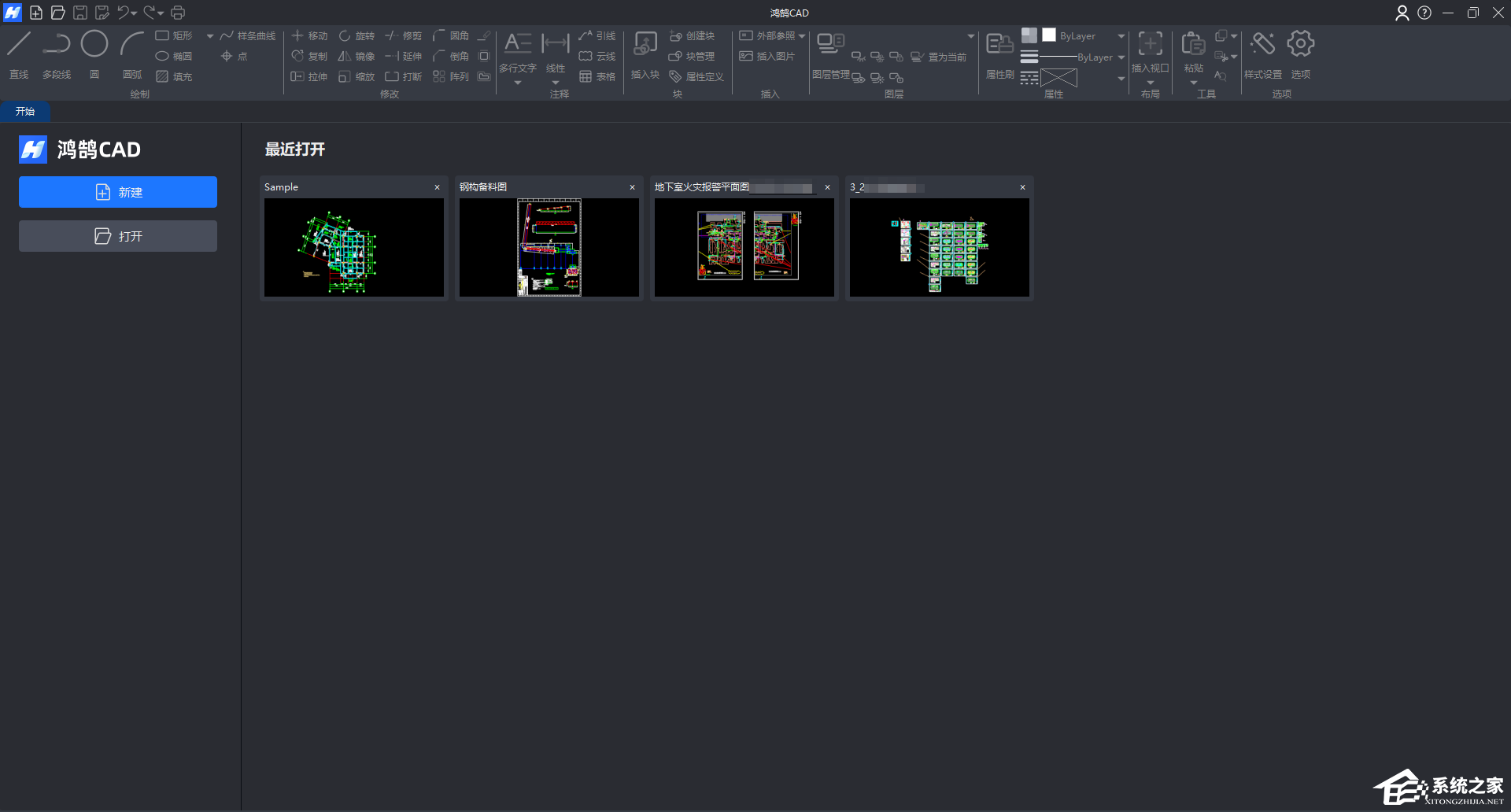
Task: Run the 修剪 trim command
Action: (x=404, y=36)
